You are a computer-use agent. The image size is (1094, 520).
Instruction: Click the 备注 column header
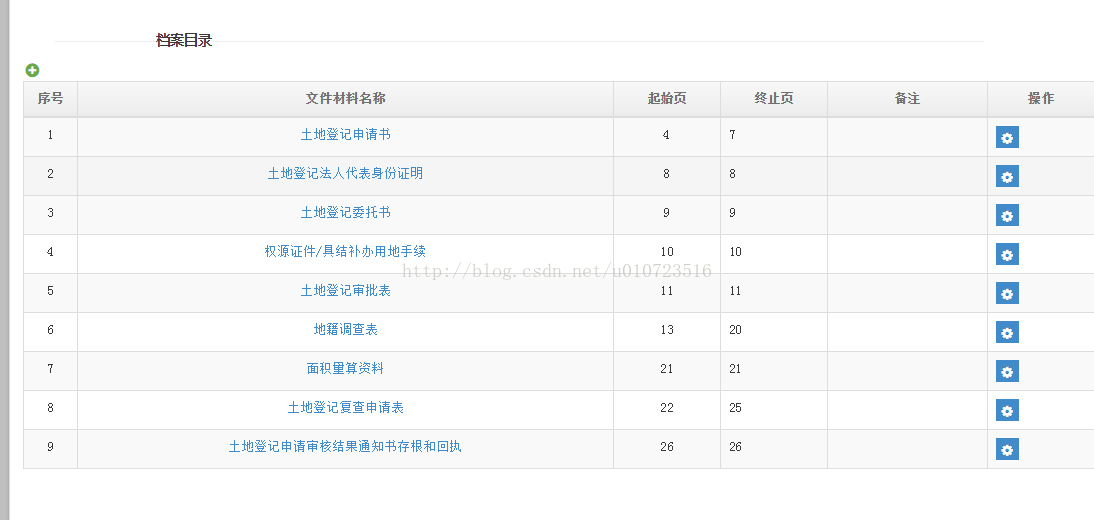[x=907, y=99]
